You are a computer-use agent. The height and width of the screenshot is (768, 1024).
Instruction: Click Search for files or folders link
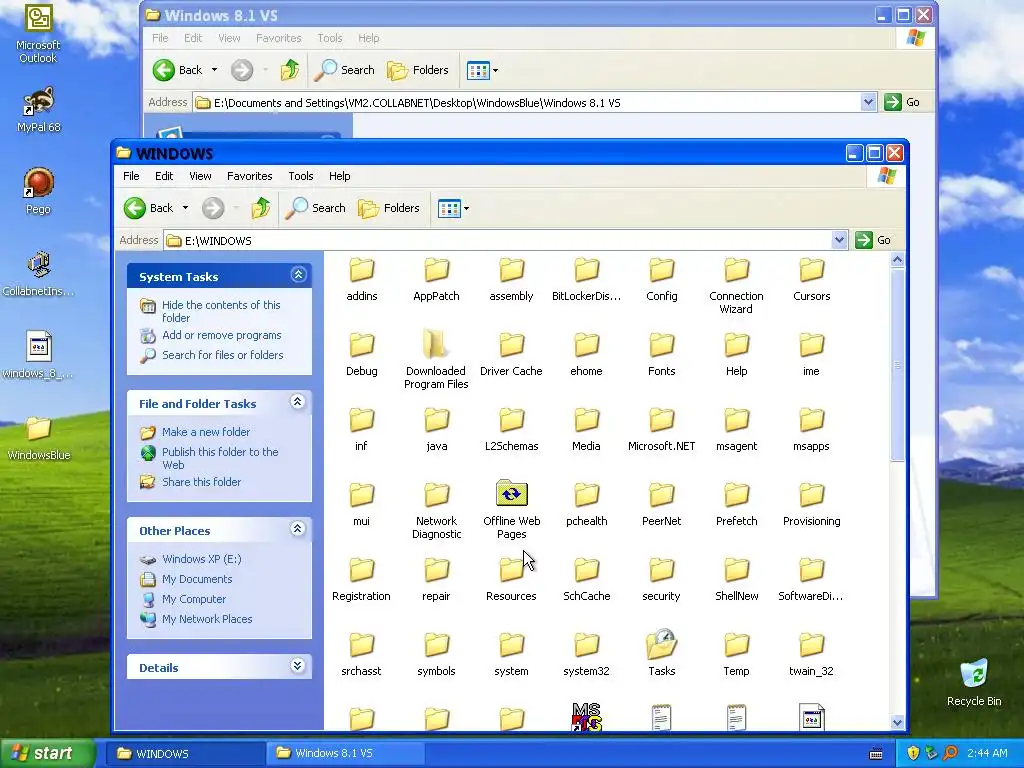pyautogui.click(x=223, y=355)
